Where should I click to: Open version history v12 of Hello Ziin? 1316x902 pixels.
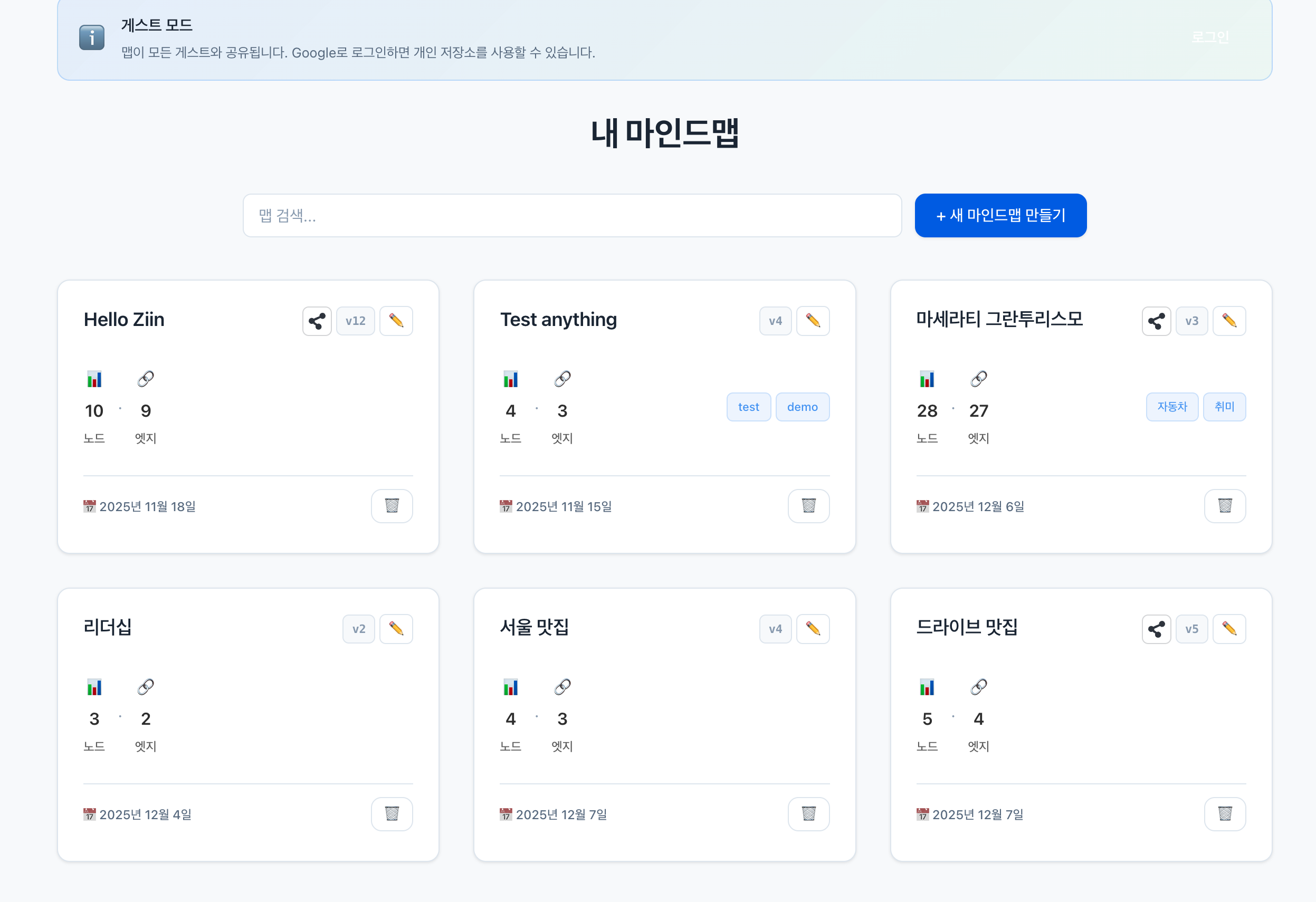point(355,321)
